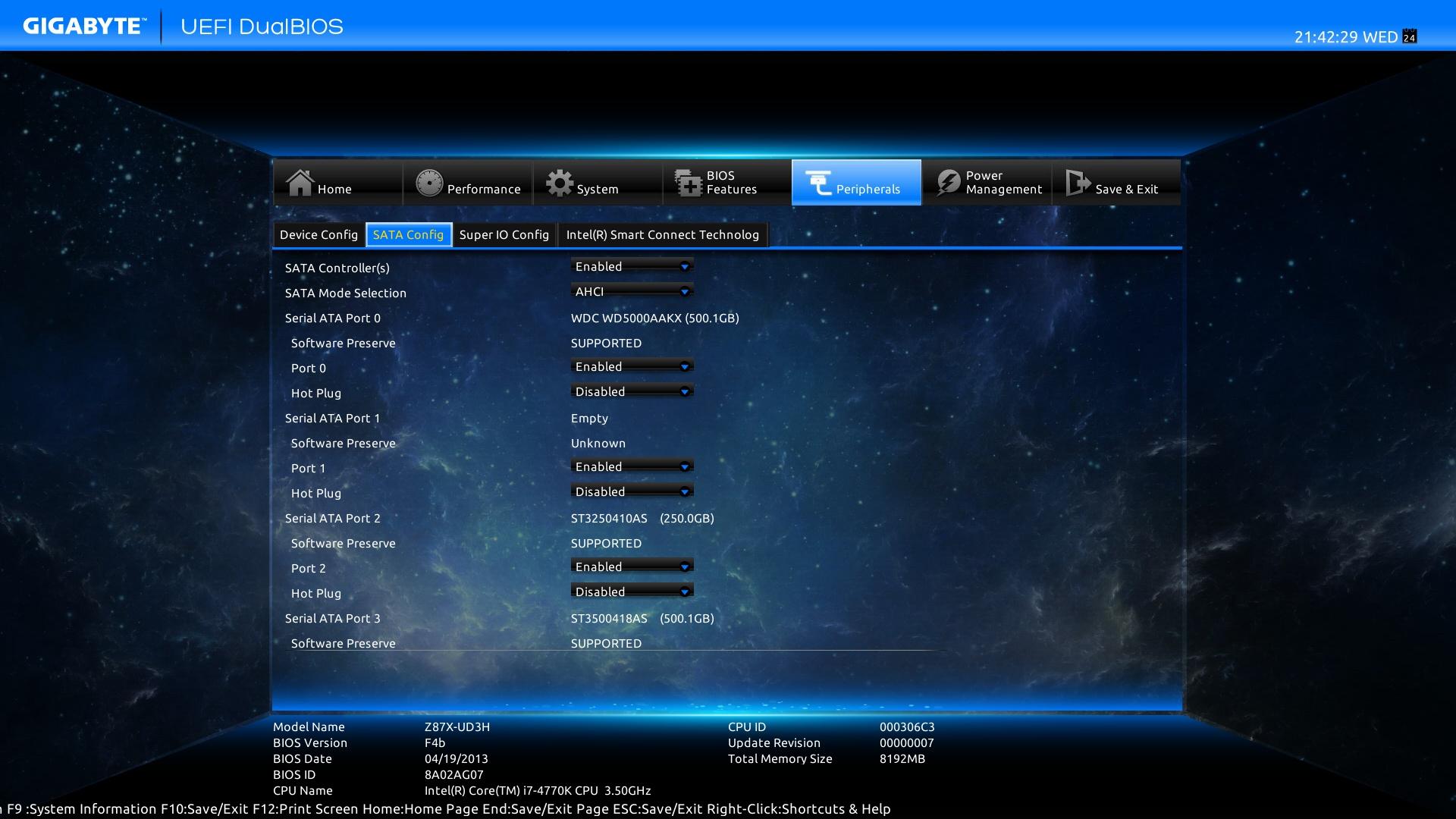Click the Z87X-UD3H model name value
The image size is (1456, 819).
tap(457, 727)
